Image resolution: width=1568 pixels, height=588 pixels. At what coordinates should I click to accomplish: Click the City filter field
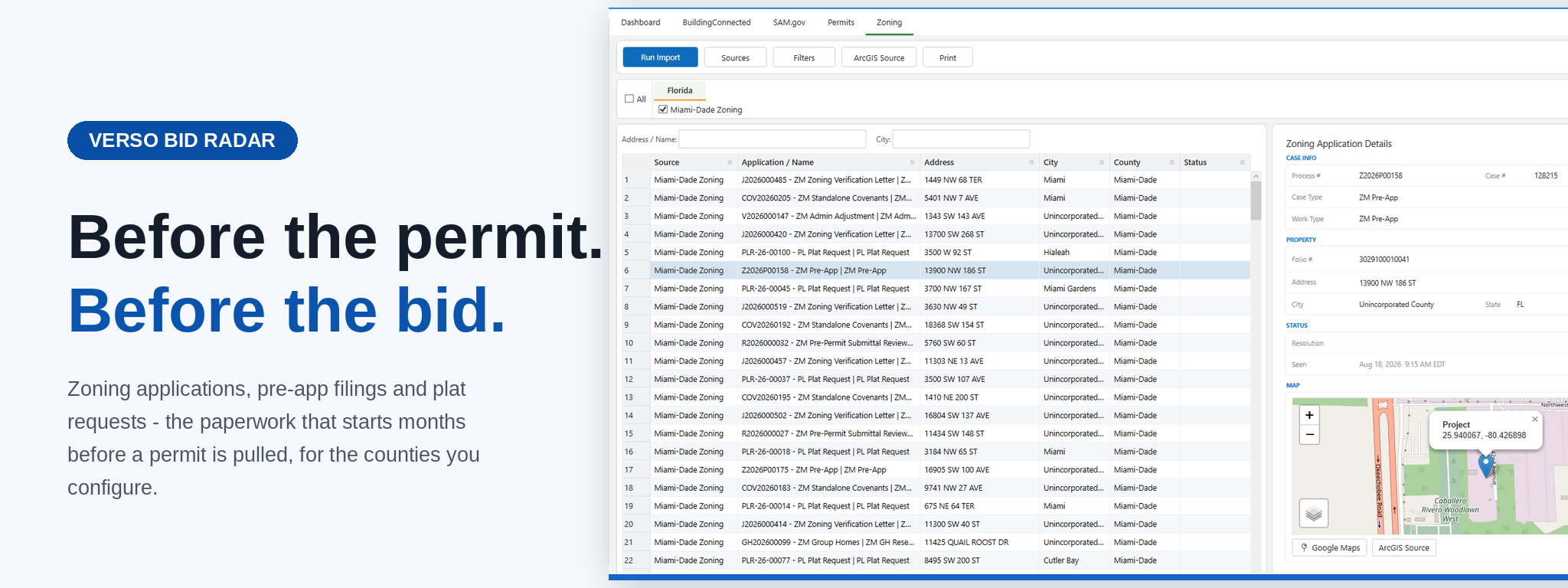961,139
